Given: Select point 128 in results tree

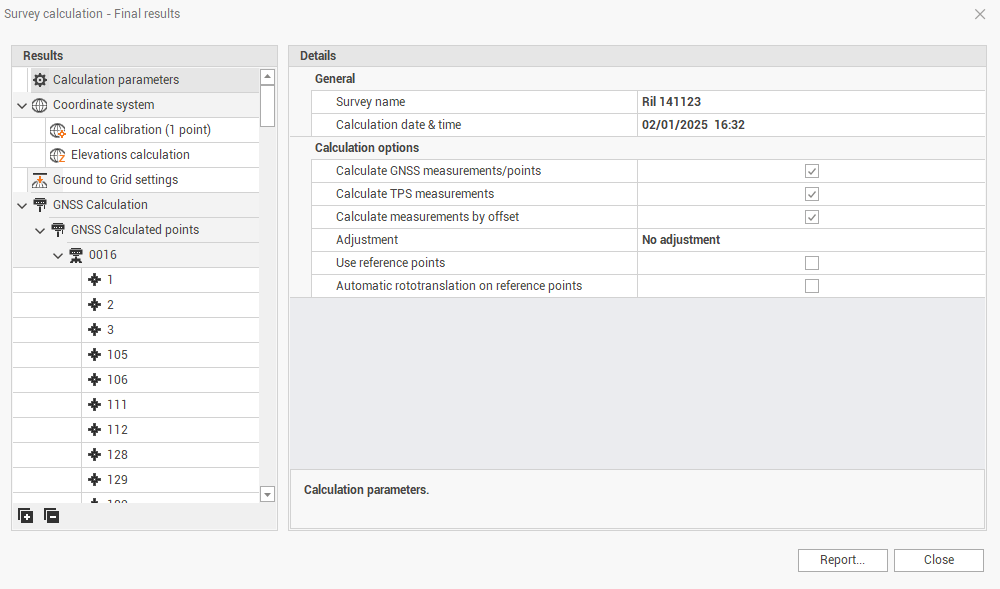Looking at the screenshot, I should pos(117,455).
